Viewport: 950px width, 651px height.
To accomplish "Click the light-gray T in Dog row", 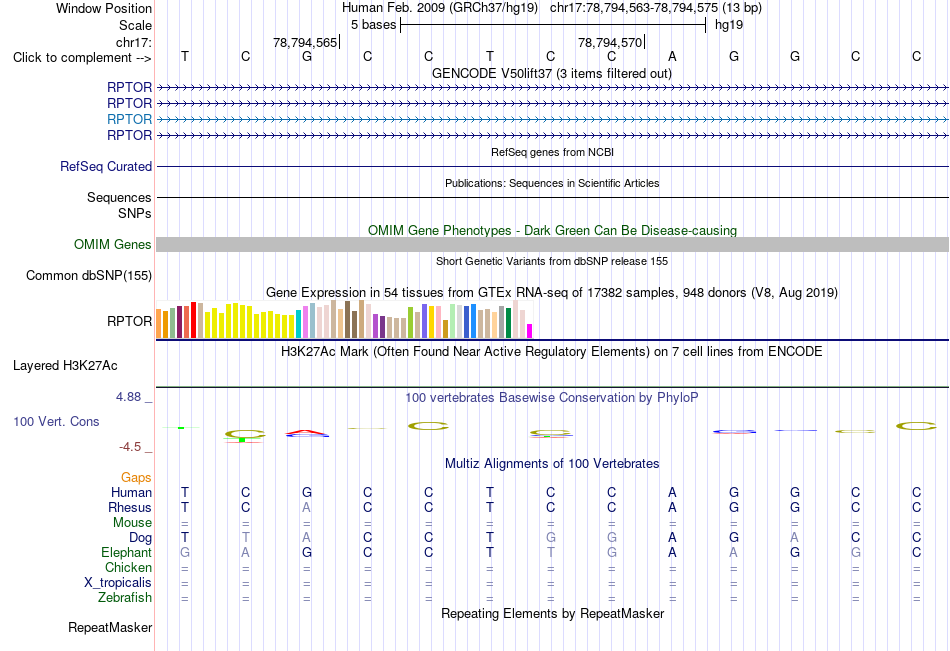I will [x=245, y=537].
